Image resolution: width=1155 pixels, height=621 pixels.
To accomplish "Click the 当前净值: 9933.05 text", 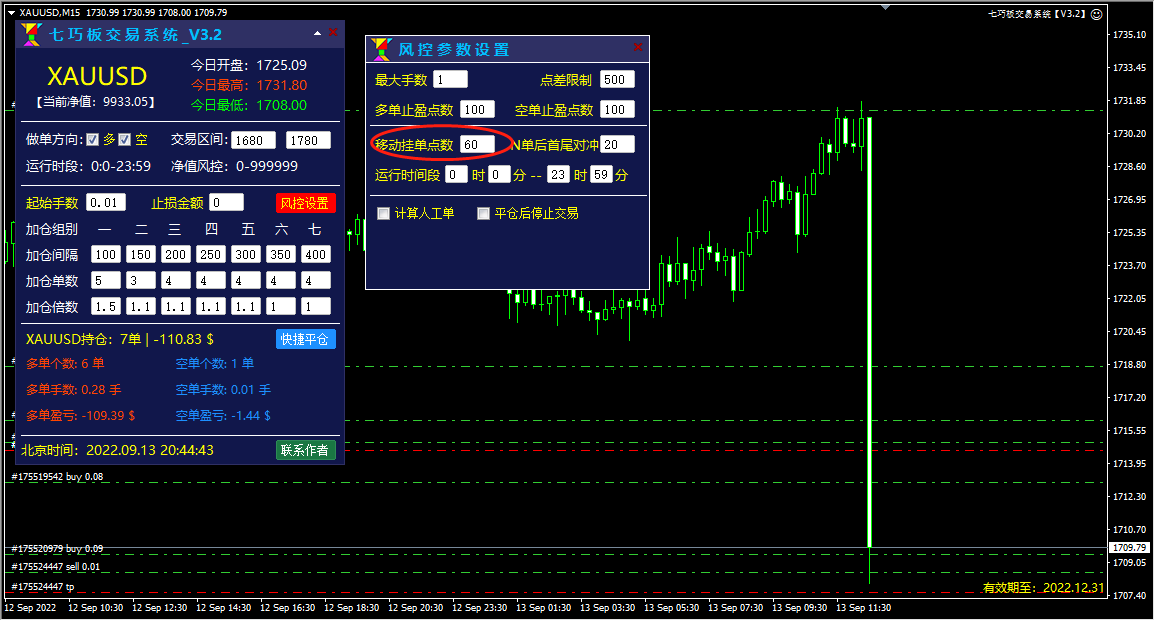I will point(96,102).
